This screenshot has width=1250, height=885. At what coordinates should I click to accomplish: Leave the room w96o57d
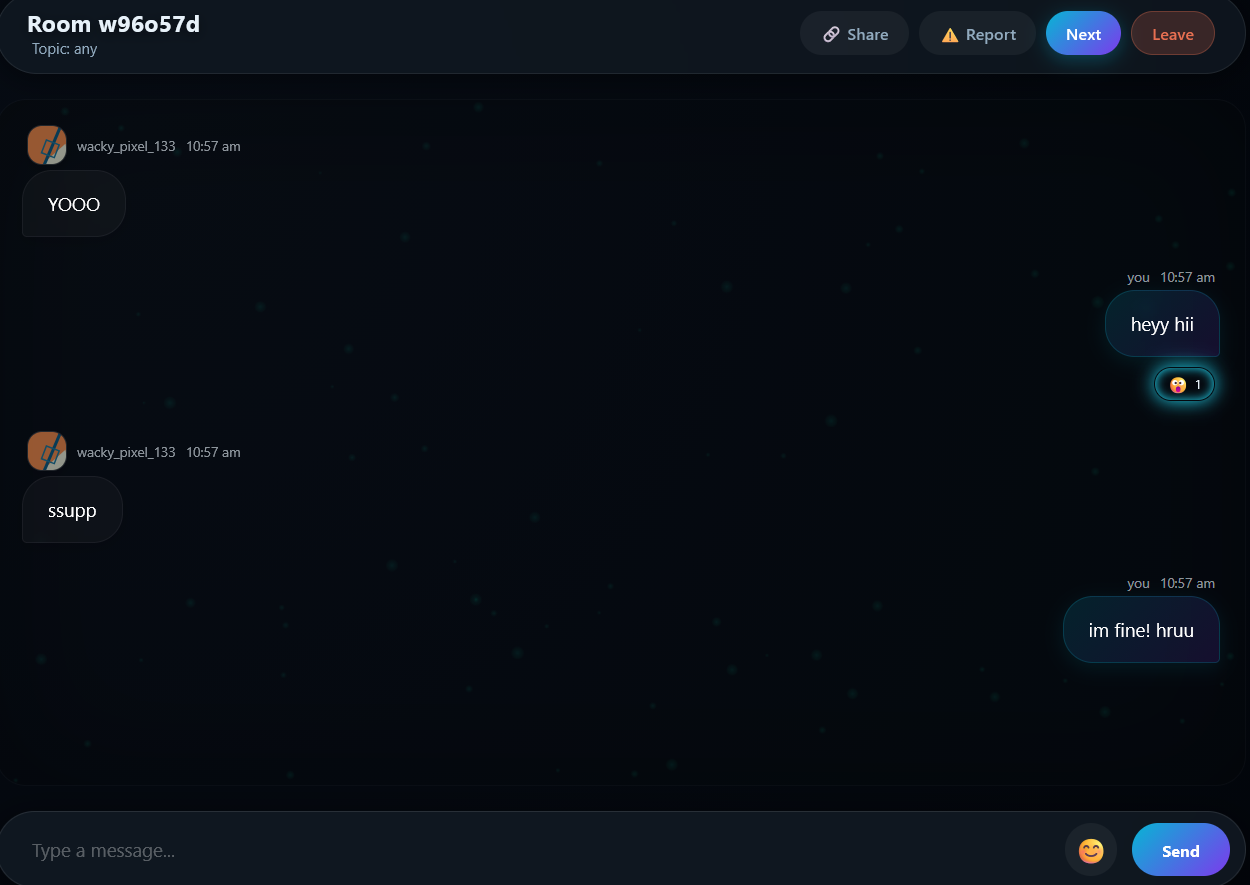pyautogui.click(x=1172, y=33)
